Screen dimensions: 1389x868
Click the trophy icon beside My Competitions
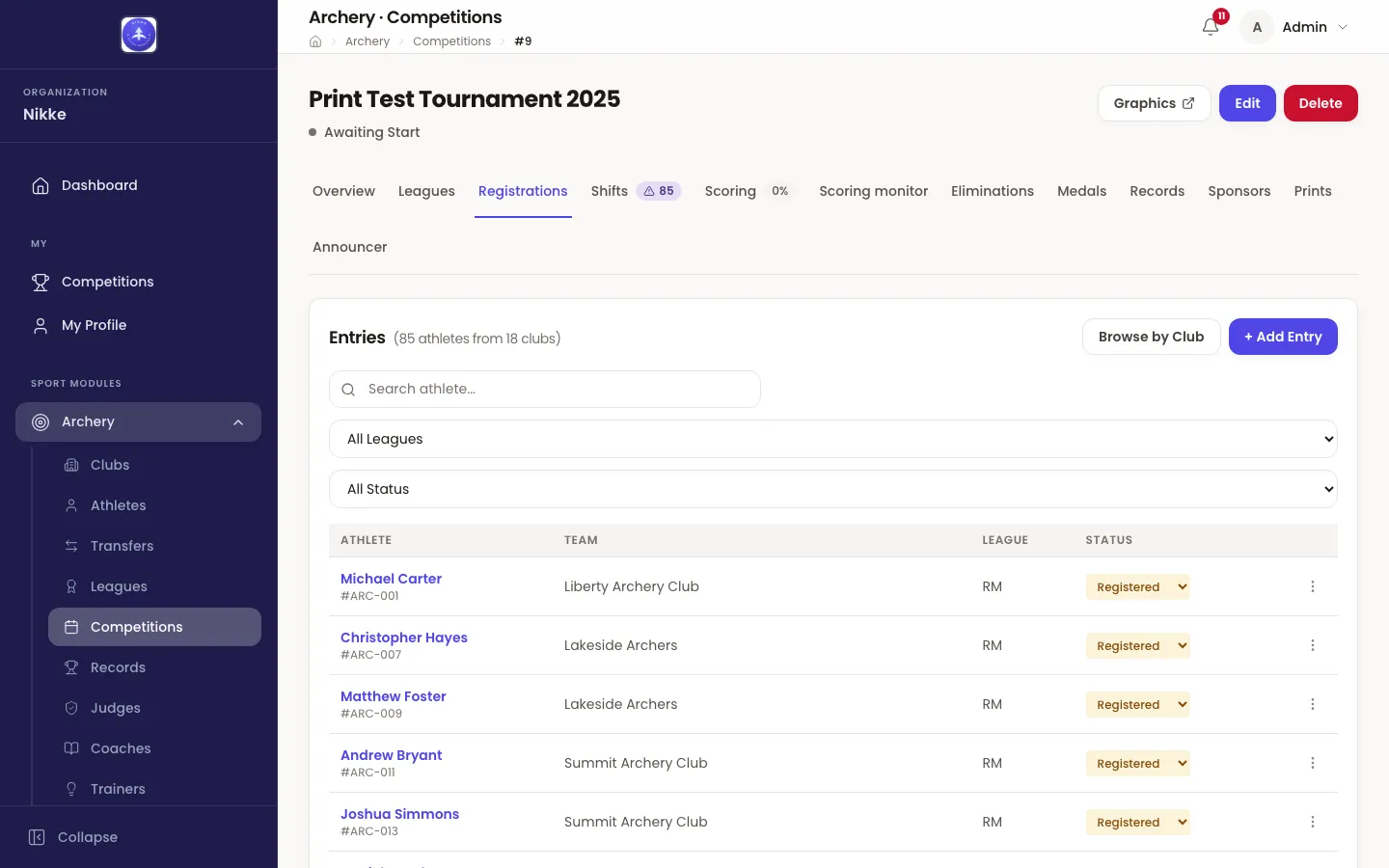tap(41, 282)
